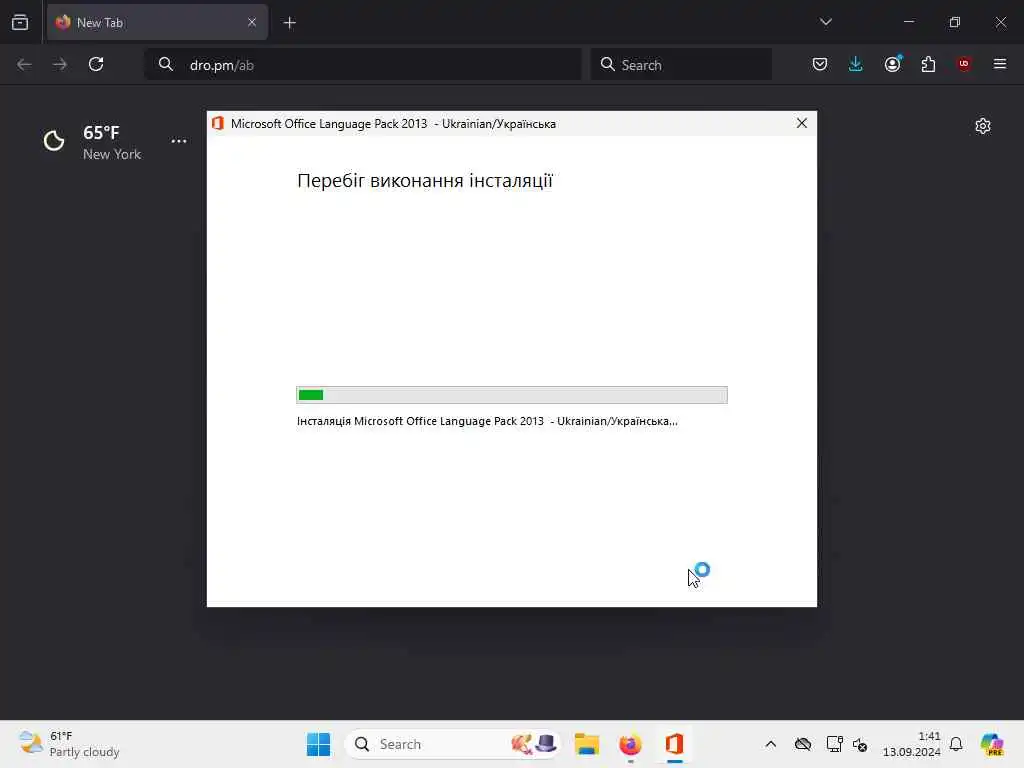The image size is (1024, 768).
Task: Open the taskbar weather widget
Action: (x=69, y=744)
